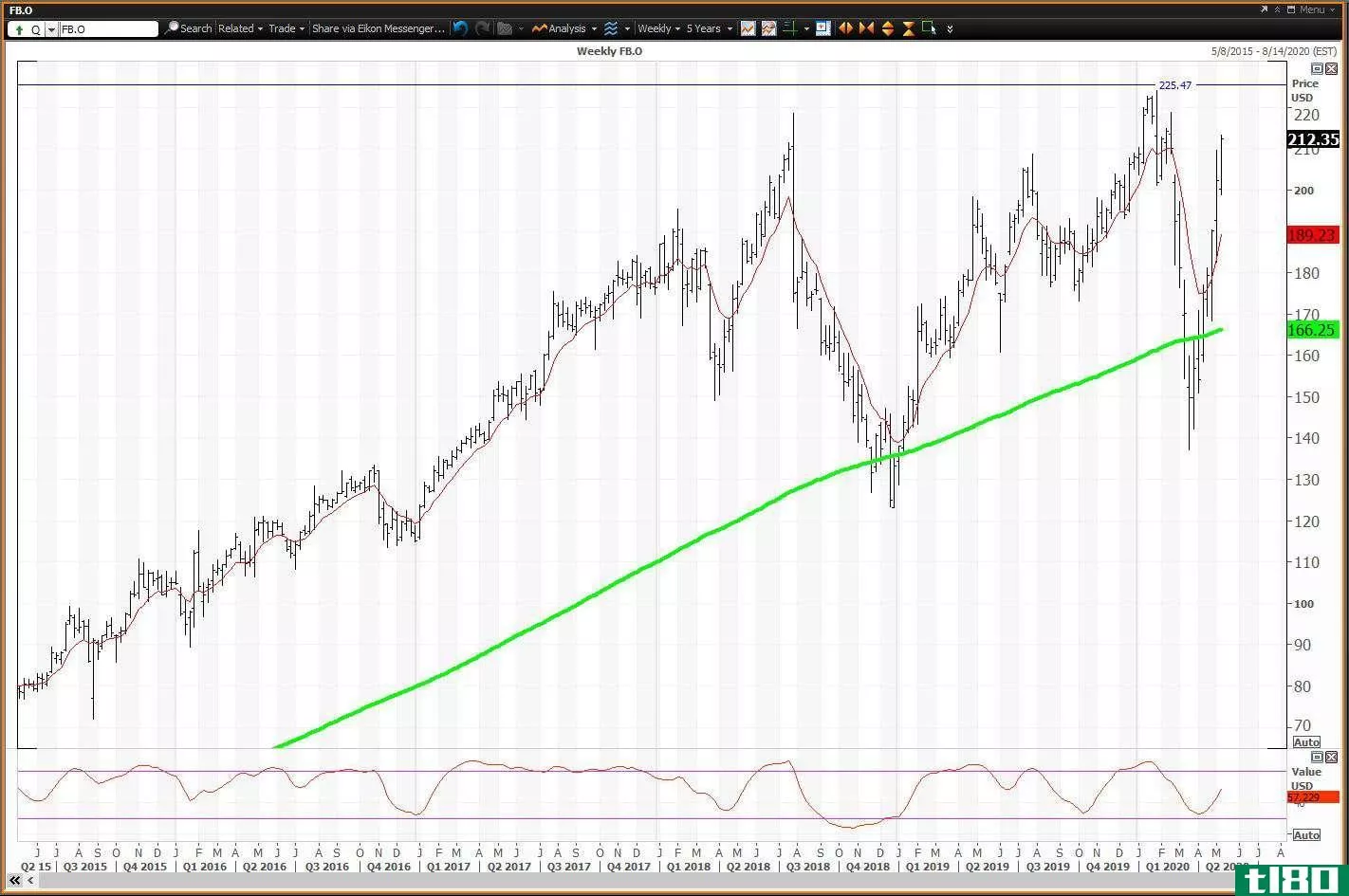Click the red 57.229 indicator value tag
Viewport: 1349px width, 896px height.
pos(1313,797)
